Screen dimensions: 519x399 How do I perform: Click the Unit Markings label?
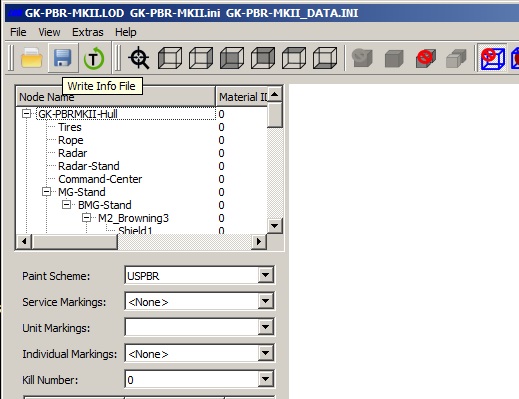[x=56, y=328]
